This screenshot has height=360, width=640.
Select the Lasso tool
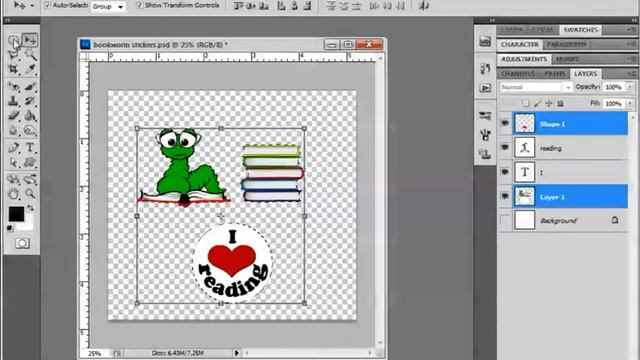(13, 55)
